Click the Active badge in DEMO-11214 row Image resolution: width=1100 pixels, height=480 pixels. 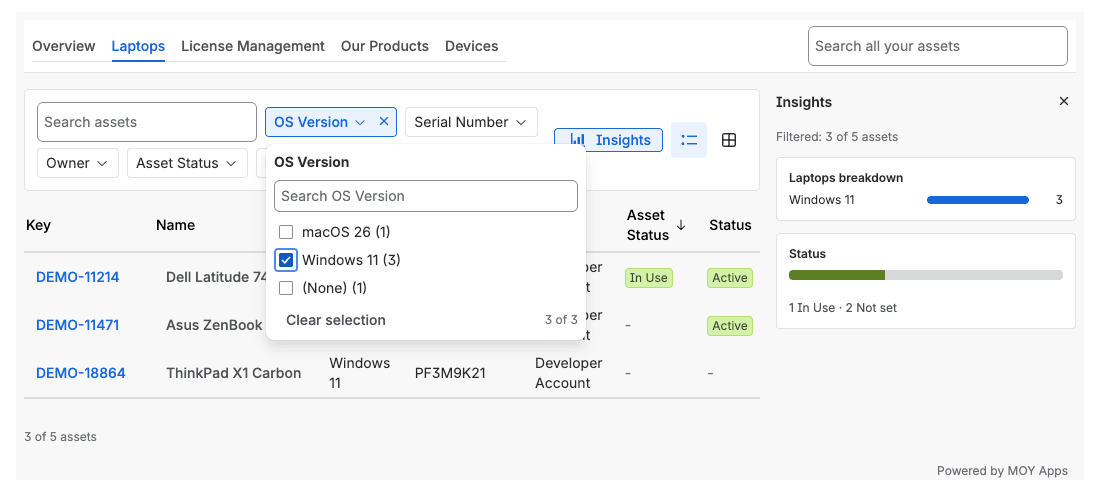coord(730,278)
